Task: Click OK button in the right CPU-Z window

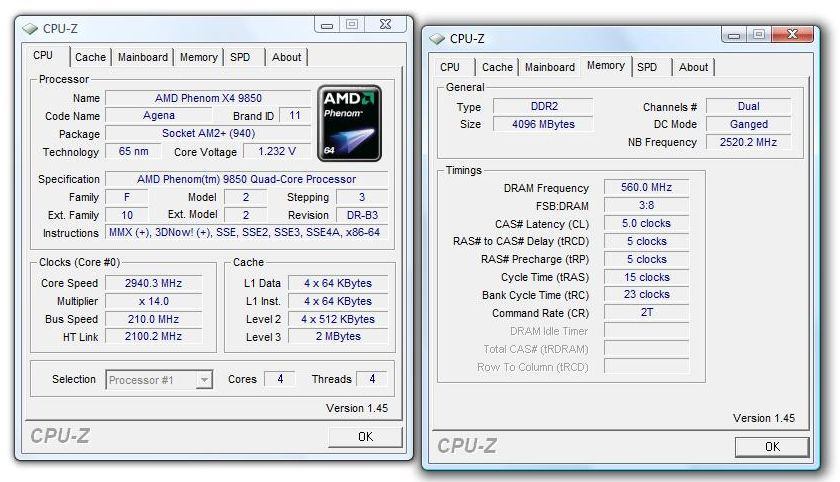Action: (772, 447)
